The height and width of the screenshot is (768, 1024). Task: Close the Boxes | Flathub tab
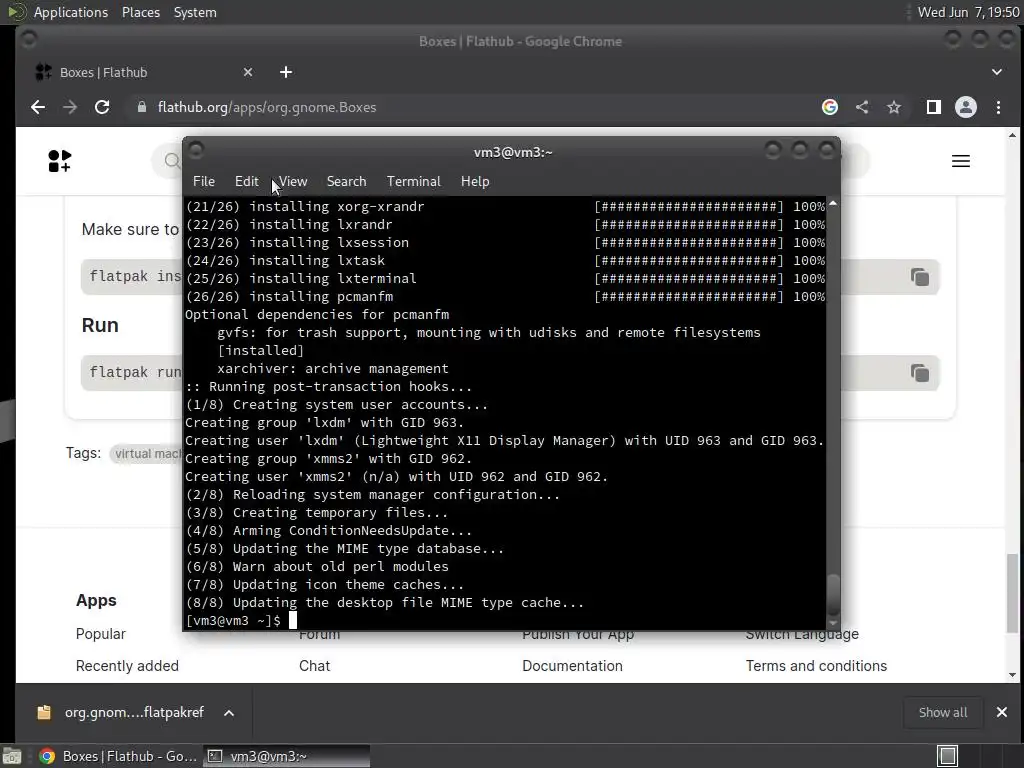tap(248, 72)
